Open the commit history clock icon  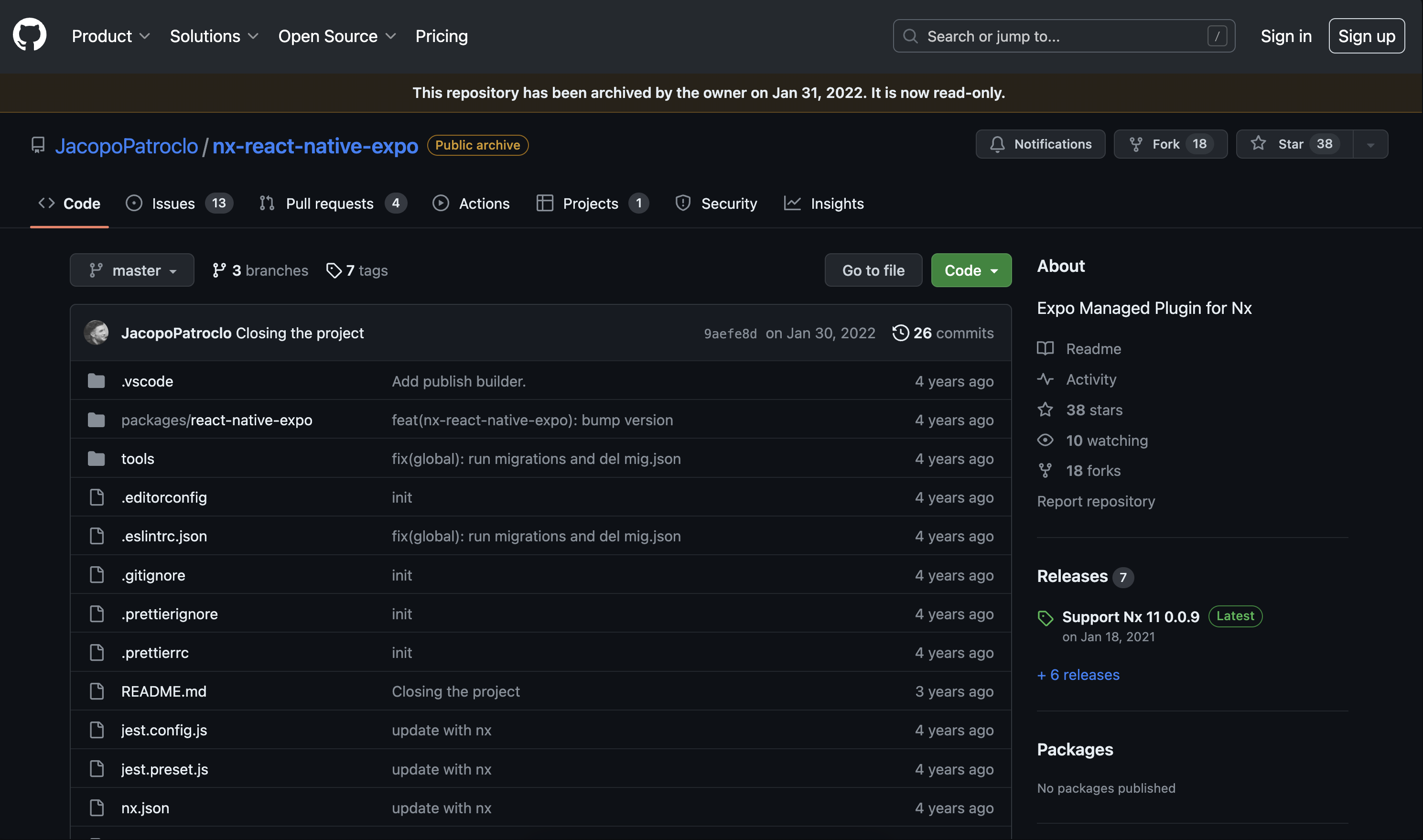pyautogui.click(x=900, y=333)
